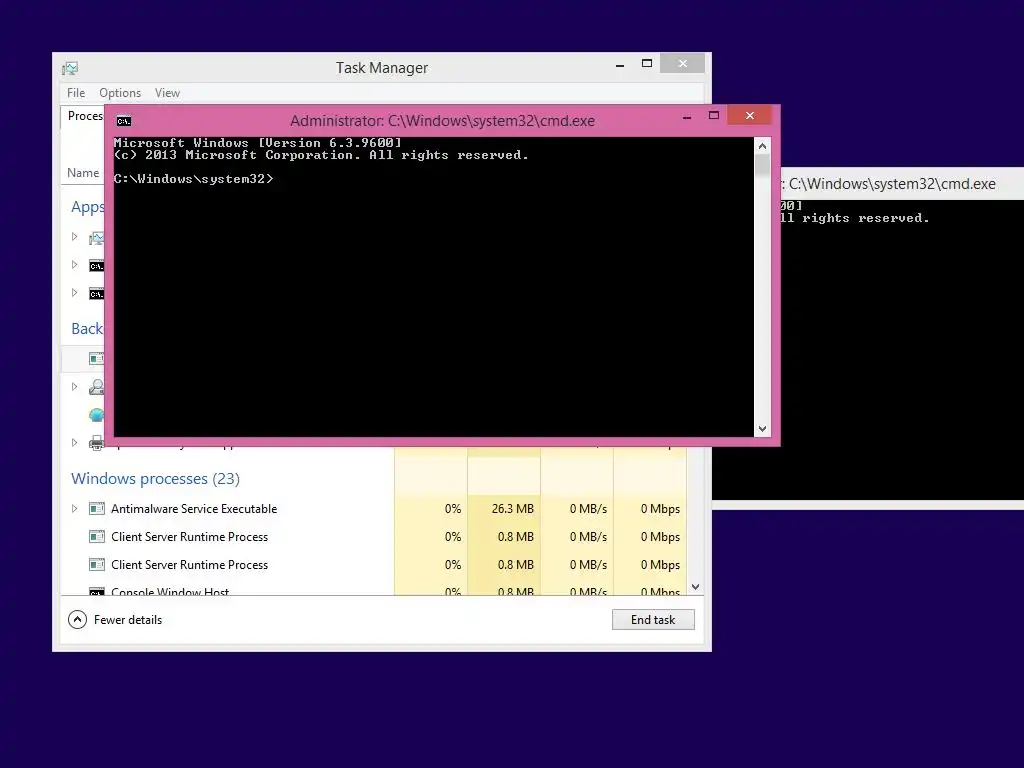This screenshot has width=1024, height=768.
Task: Collapse details with the Fewer details arrow icon
Action: point(77,620)
